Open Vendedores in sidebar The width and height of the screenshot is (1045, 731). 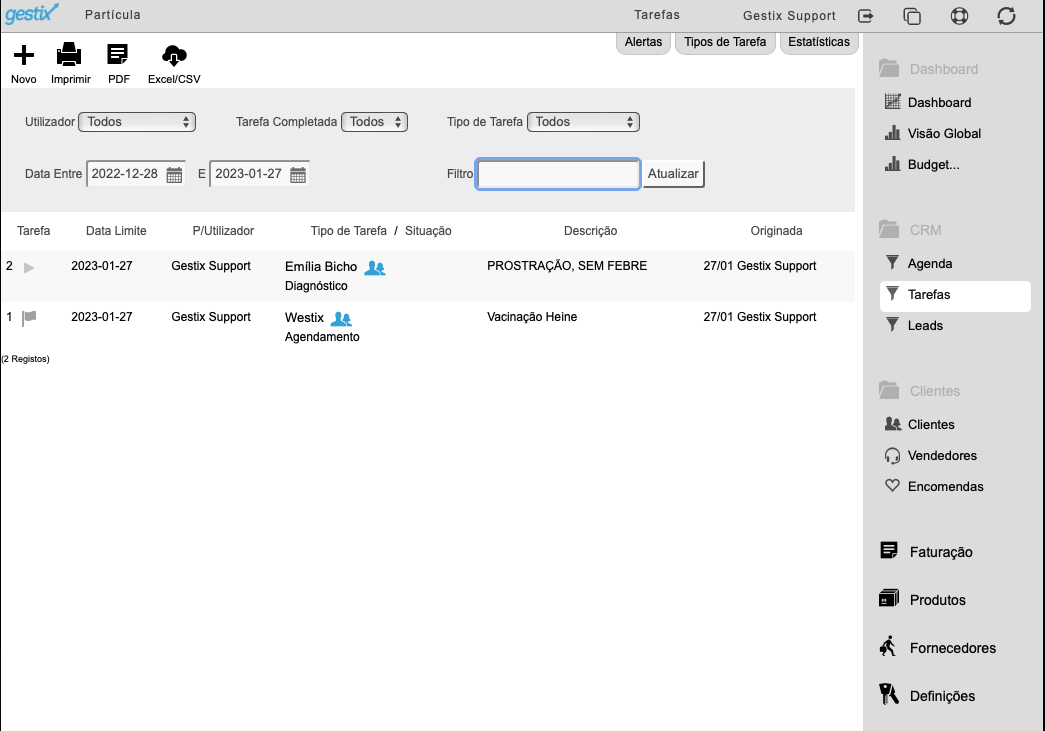[942, 455]
